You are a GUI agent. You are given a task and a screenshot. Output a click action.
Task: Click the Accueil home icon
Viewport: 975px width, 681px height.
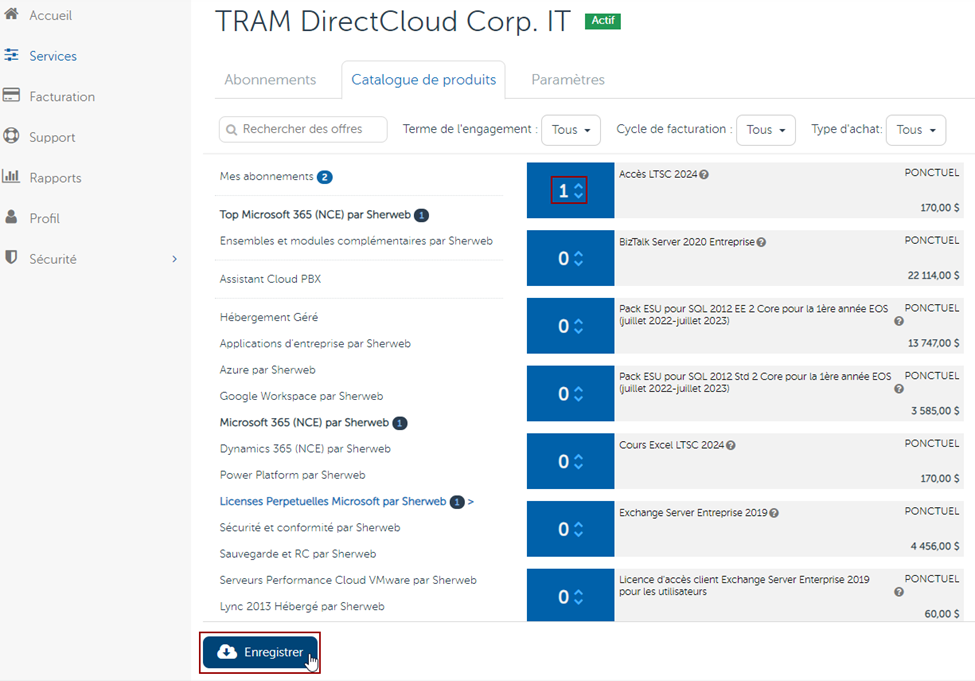(x=11, y=13)
